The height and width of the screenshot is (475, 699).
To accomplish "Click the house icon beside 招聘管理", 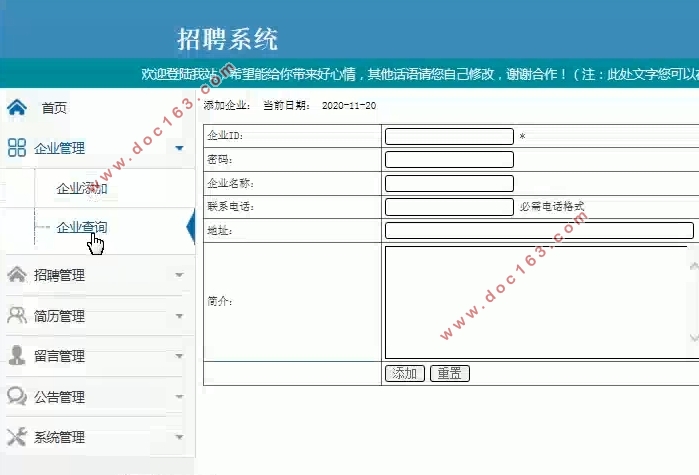I will click(17, 274).
